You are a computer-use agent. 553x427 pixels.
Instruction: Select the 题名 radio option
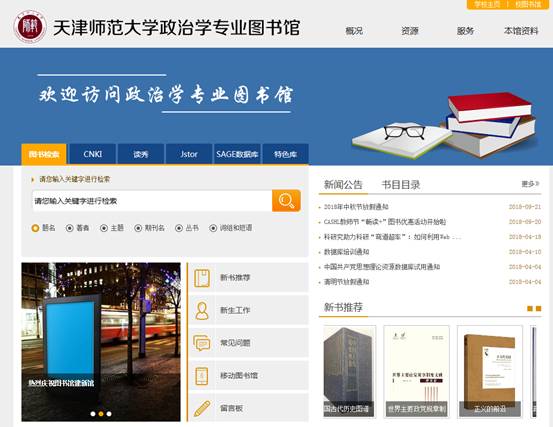[35, 228]
